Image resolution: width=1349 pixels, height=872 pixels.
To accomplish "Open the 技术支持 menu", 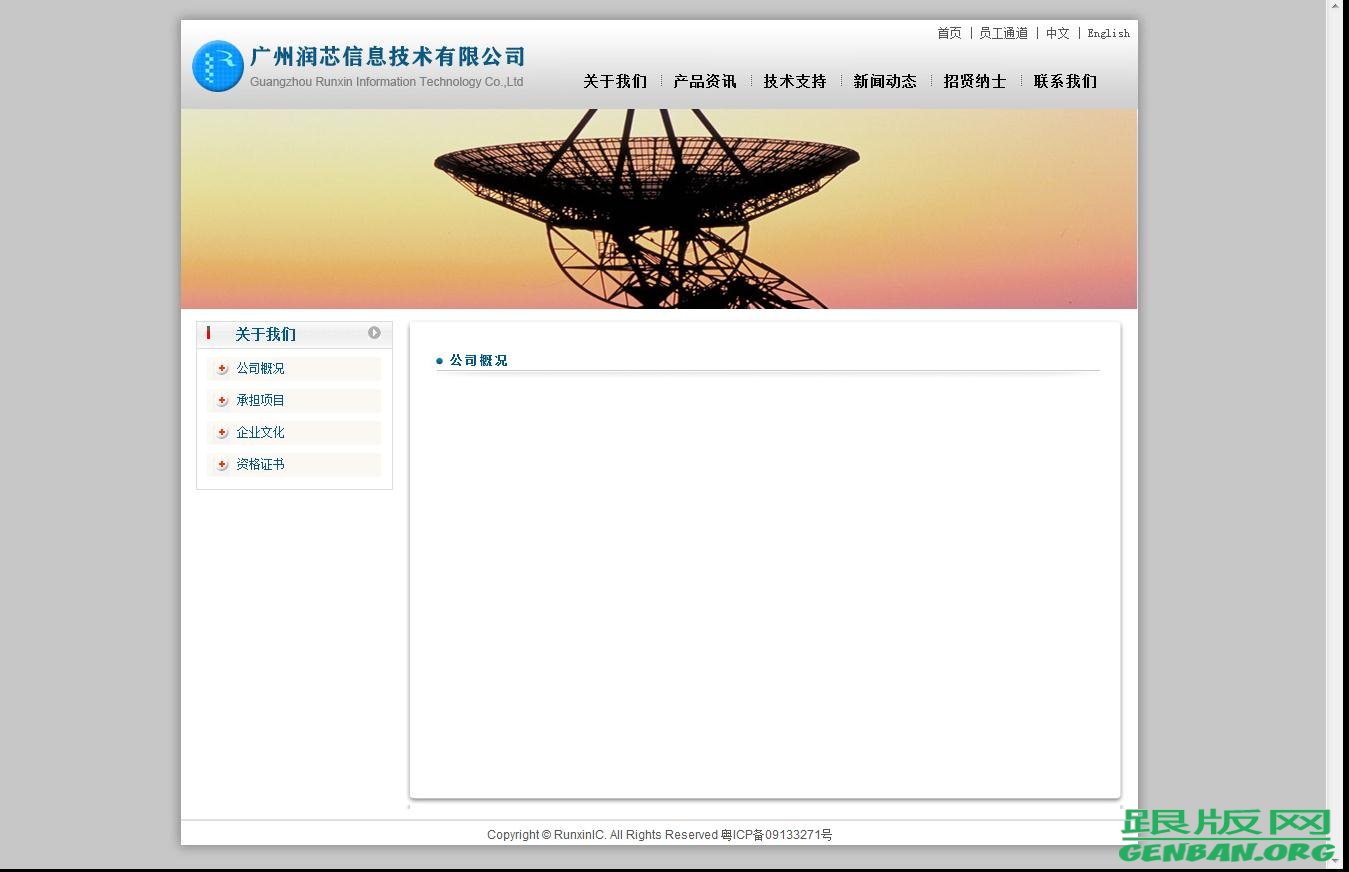I will pyautogui.click(x=794, y=82).
